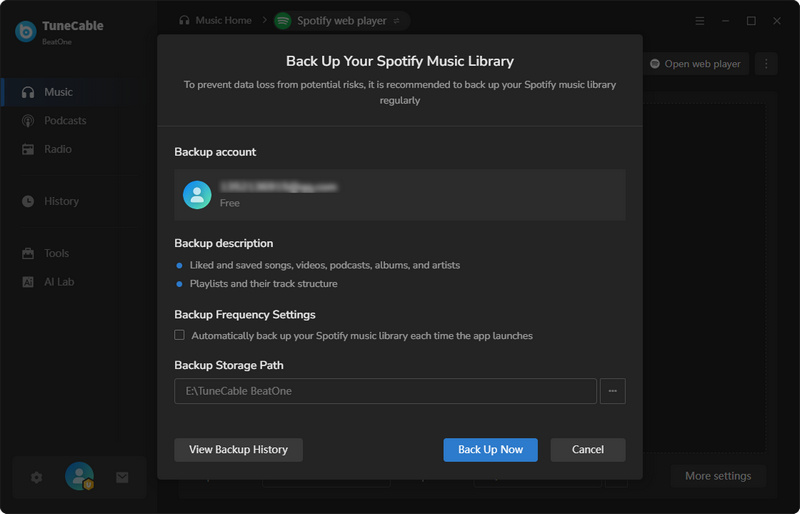The height and width of the screenshot is (514, 800).
Task: Click More settings button
Action: click(x=718, y=476)
